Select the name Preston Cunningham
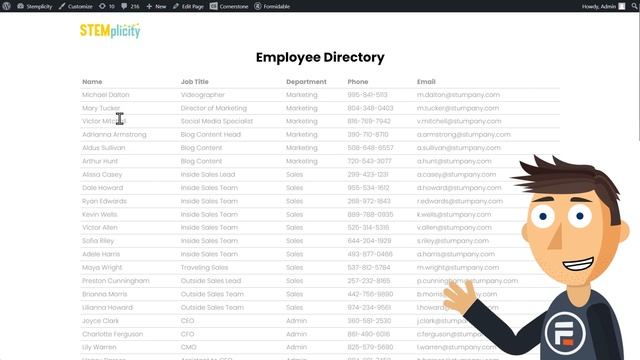 116,281
